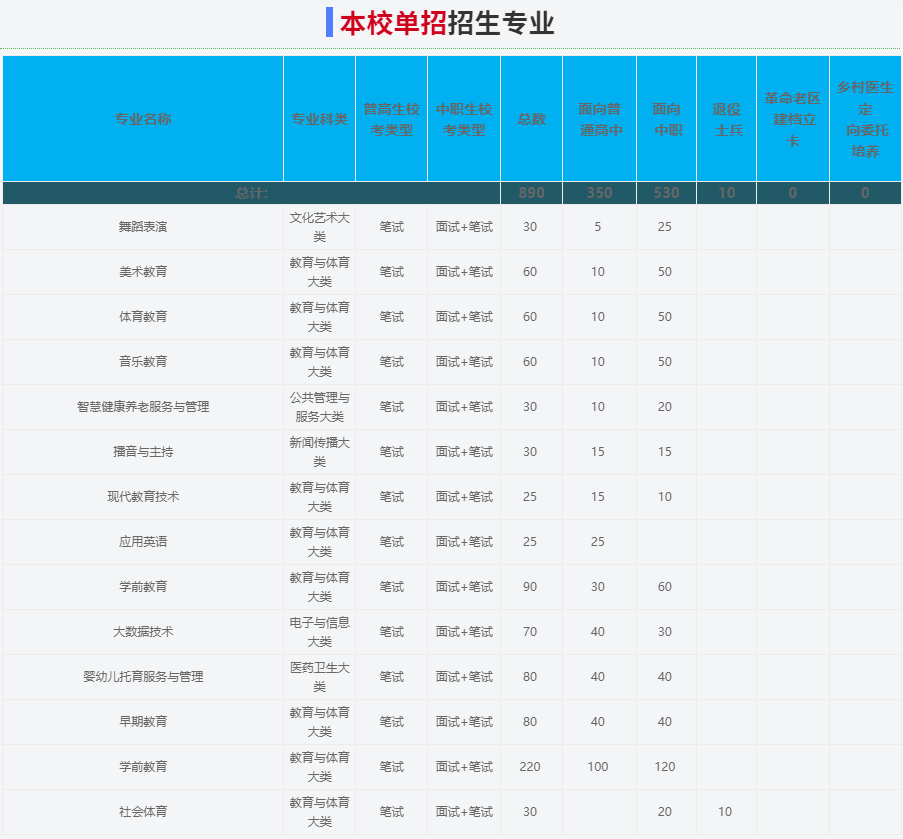Click the 电子与信息大类 category cell
Screen dimensions: 903x839
320,632
